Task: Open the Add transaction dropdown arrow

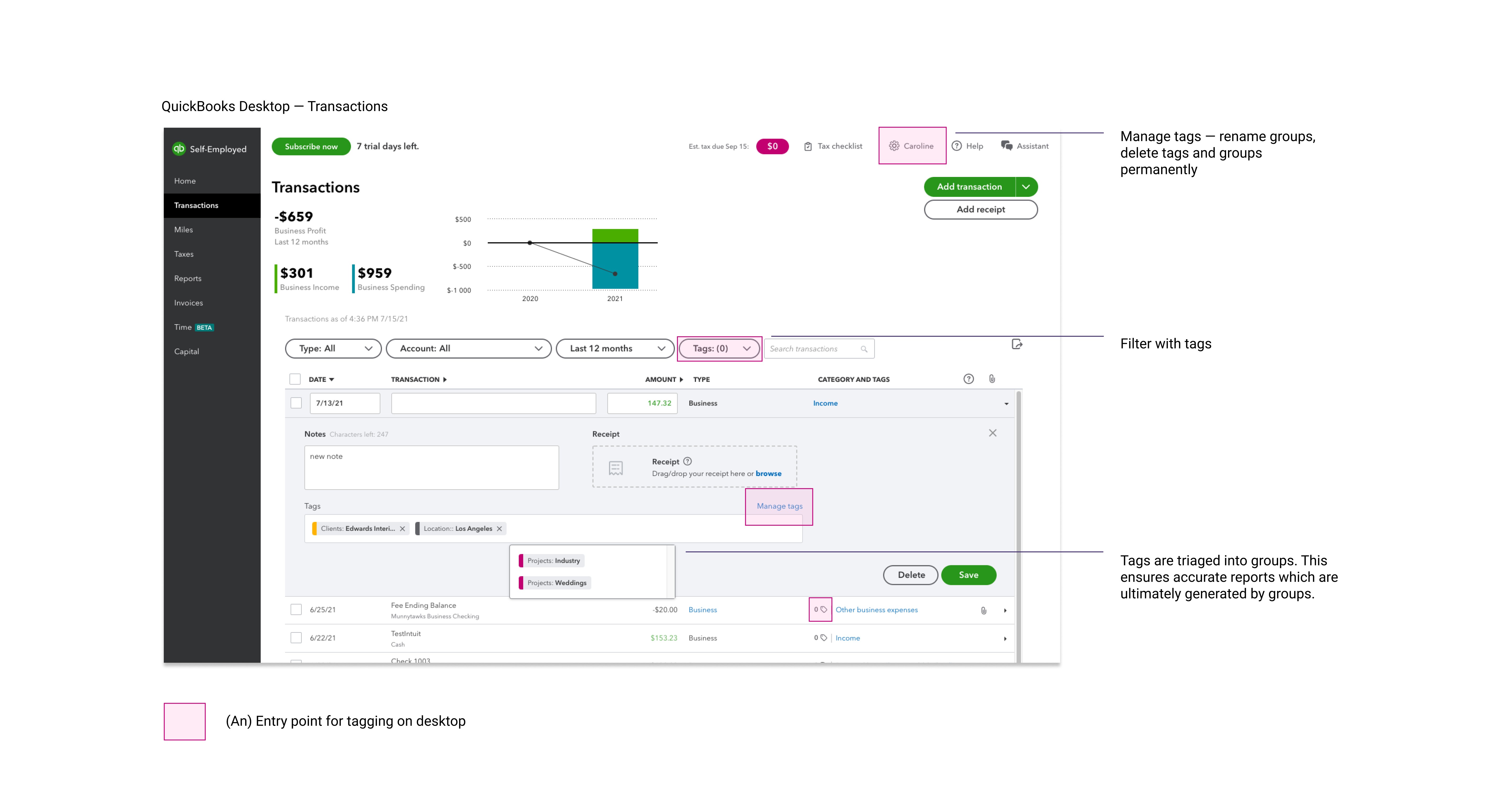Action: [1026, 187]
